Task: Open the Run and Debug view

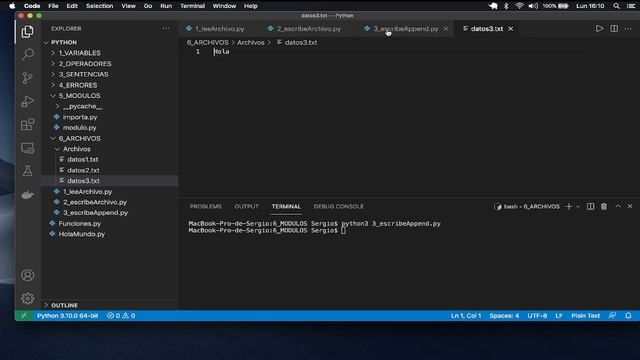Action: (27, 101)
